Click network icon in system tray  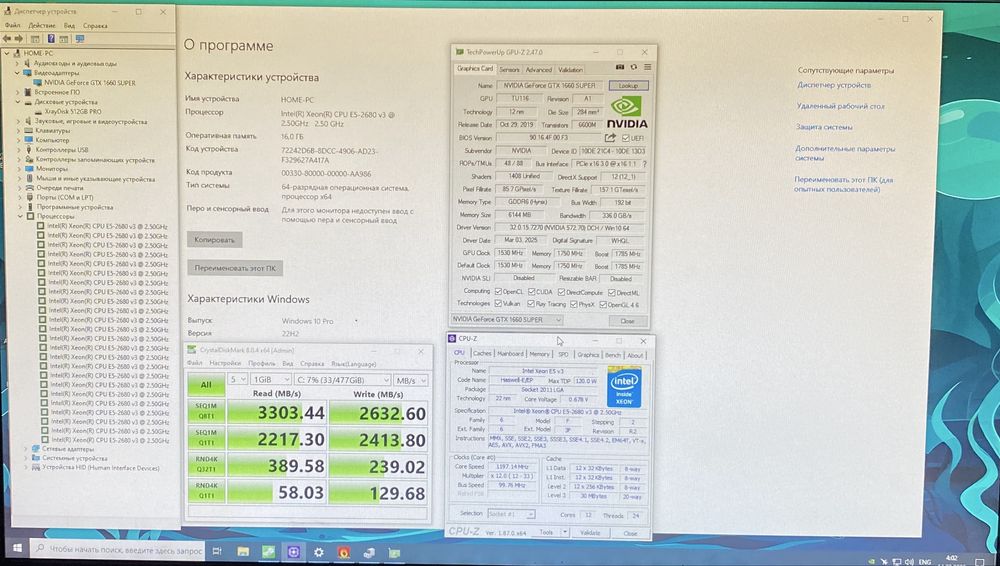897,562
